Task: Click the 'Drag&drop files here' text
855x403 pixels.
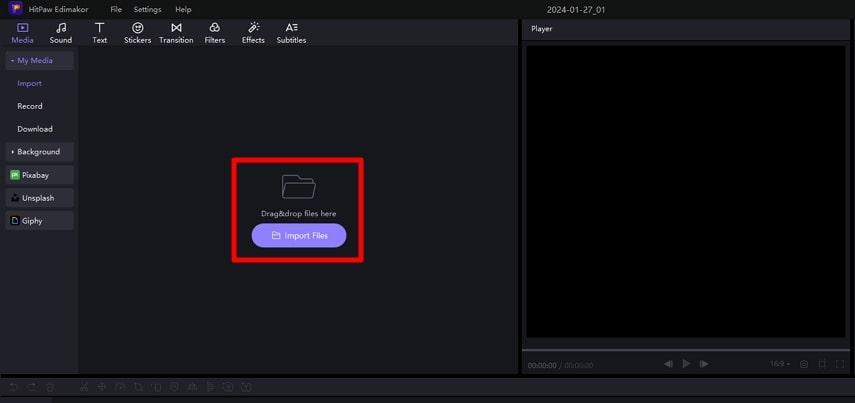Action: coord(299,214)
